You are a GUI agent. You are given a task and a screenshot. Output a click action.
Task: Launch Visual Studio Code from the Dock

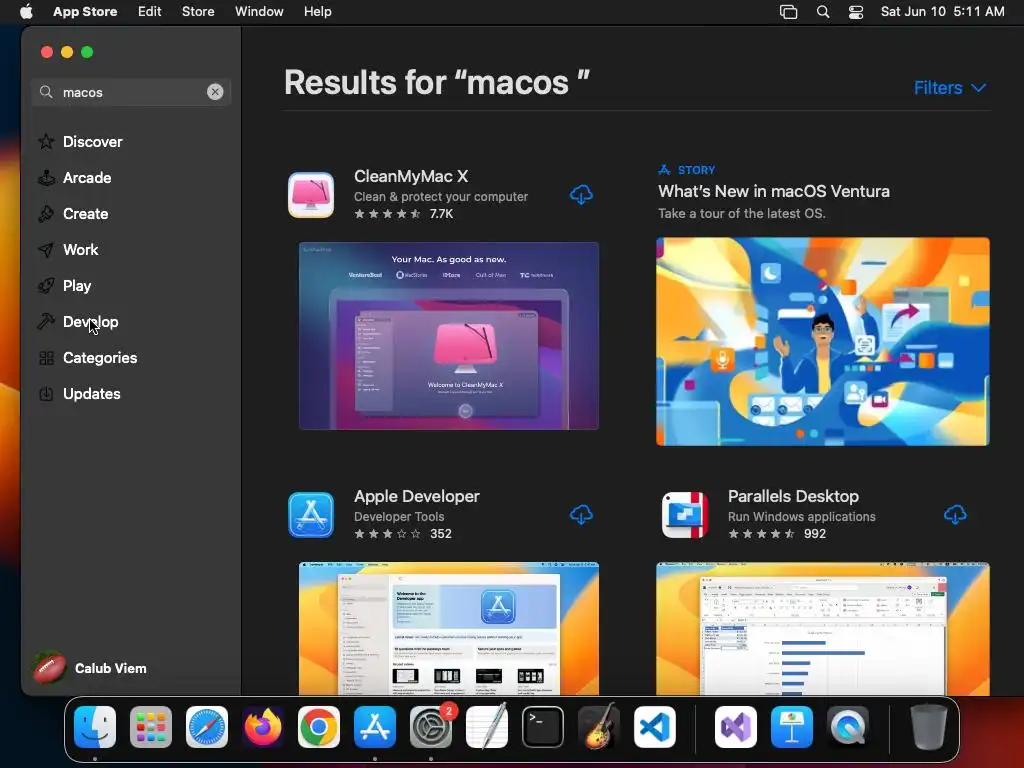pos(655,727)
